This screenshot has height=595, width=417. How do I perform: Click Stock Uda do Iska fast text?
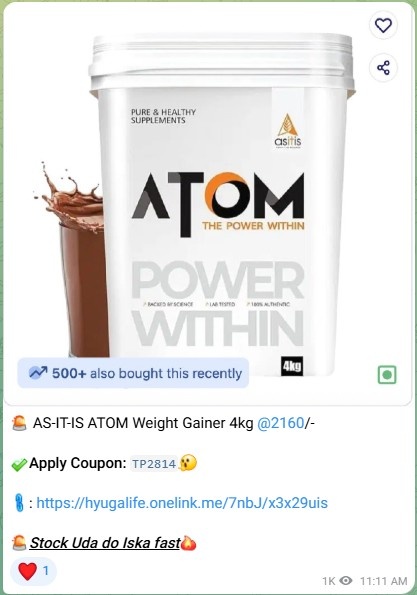(x=105, y=543)
